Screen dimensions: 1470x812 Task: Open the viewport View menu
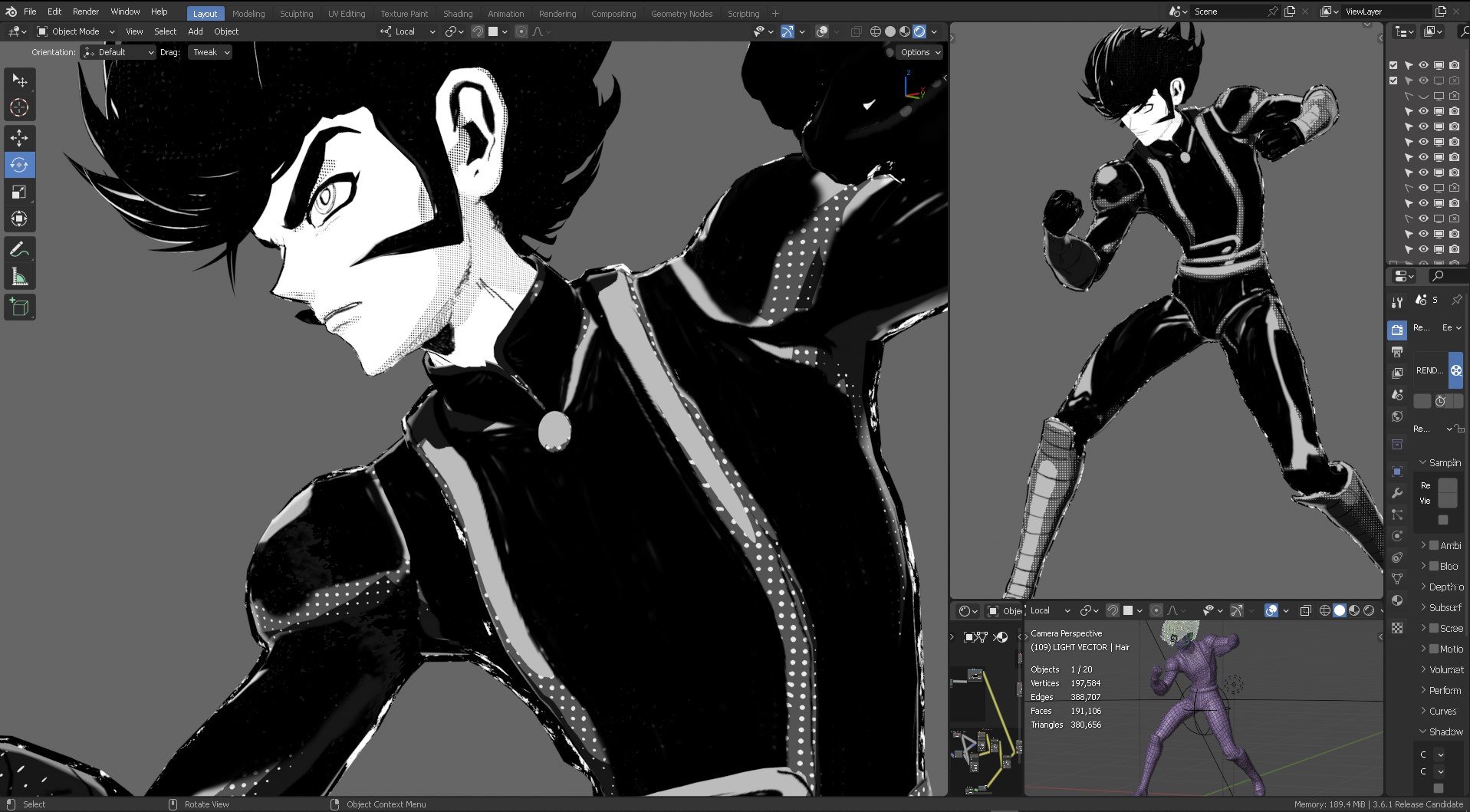134,31
